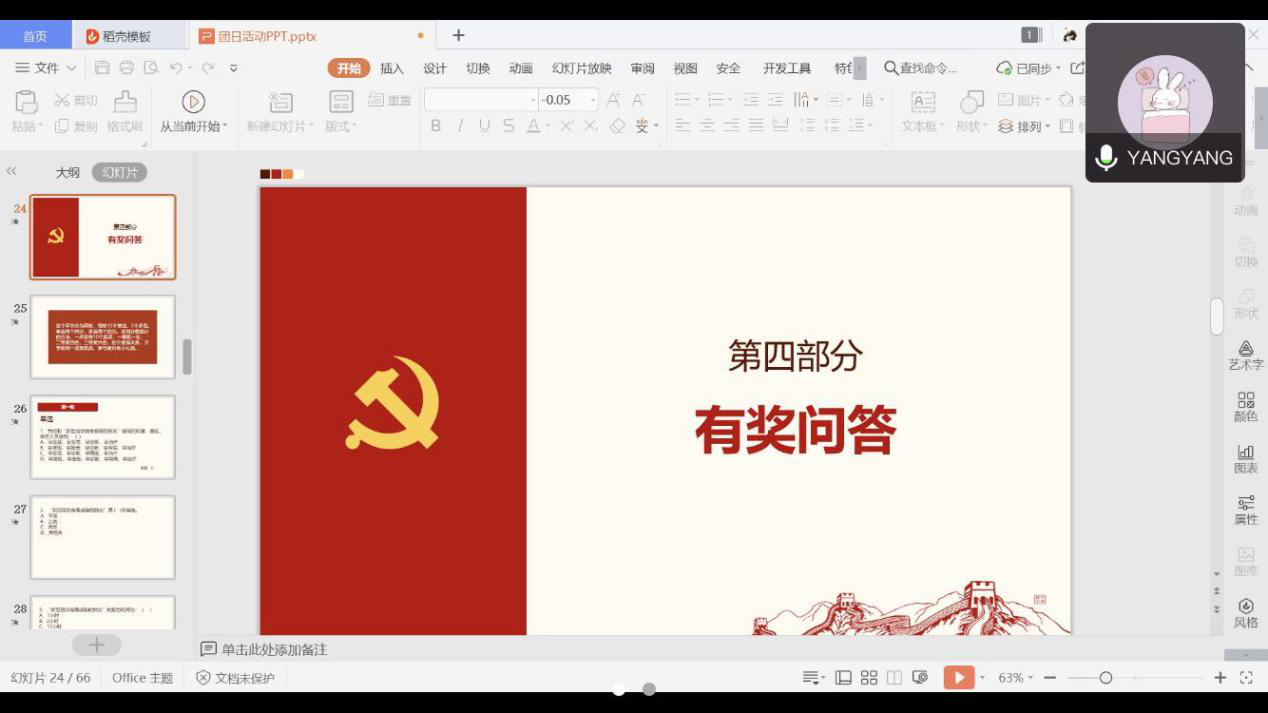
Task: Open the 幻灯片放映 ribbon tab
Action: click(x=582, y=68)
